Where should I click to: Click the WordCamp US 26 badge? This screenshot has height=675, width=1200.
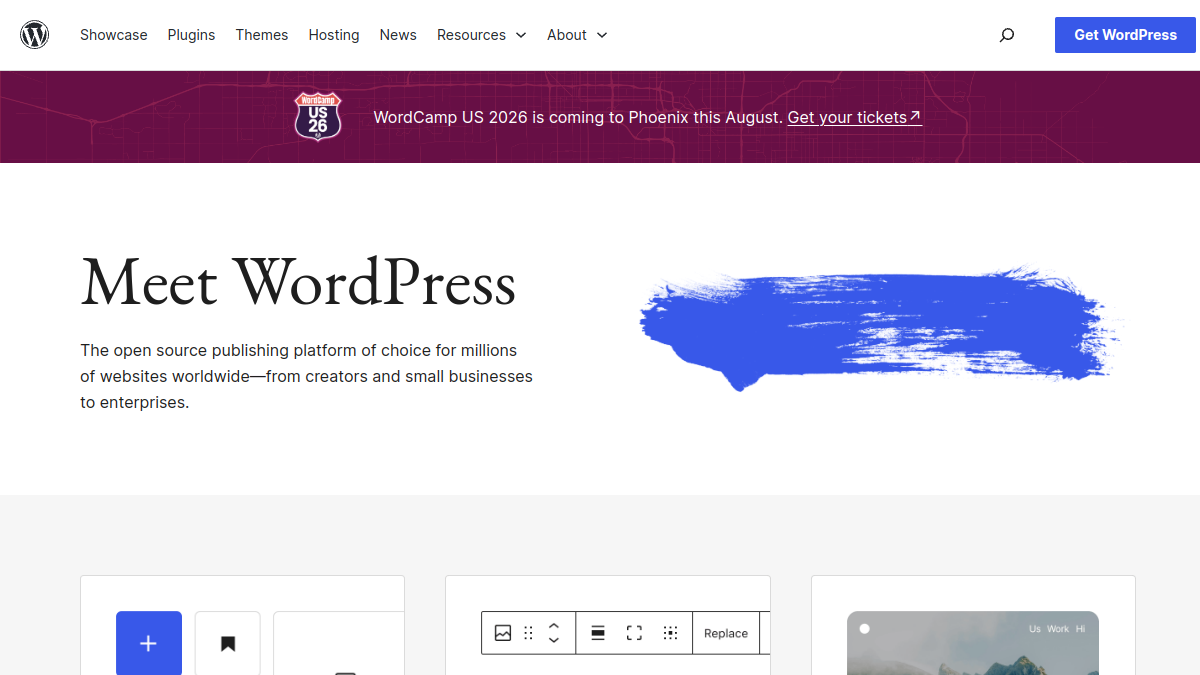click(318, 116)
